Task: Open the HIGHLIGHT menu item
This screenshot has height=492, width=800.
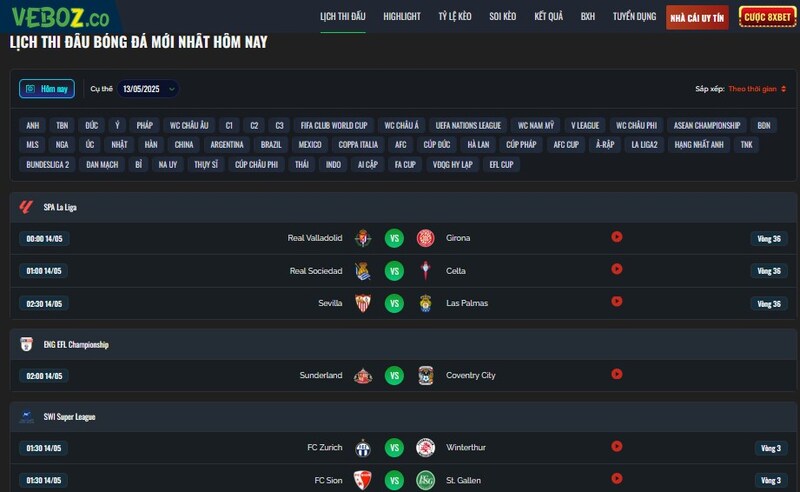Action: coord(402,16)
